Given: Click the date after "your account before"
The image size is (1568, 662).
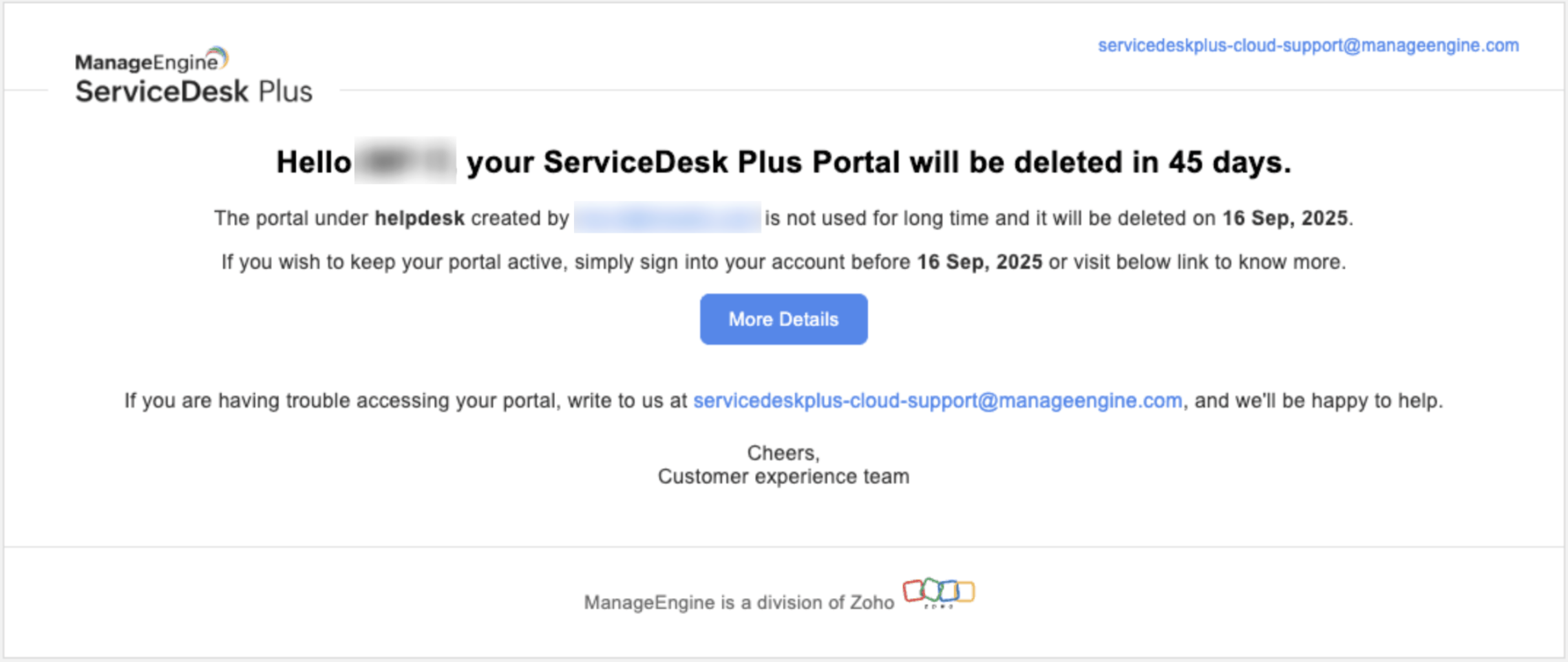Looking at the screenshot, I should (979, 262).
